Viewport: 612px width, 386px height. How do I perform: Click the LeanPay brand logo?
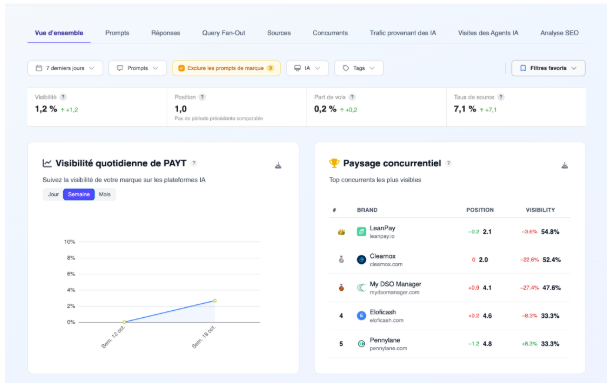point(361,231)
